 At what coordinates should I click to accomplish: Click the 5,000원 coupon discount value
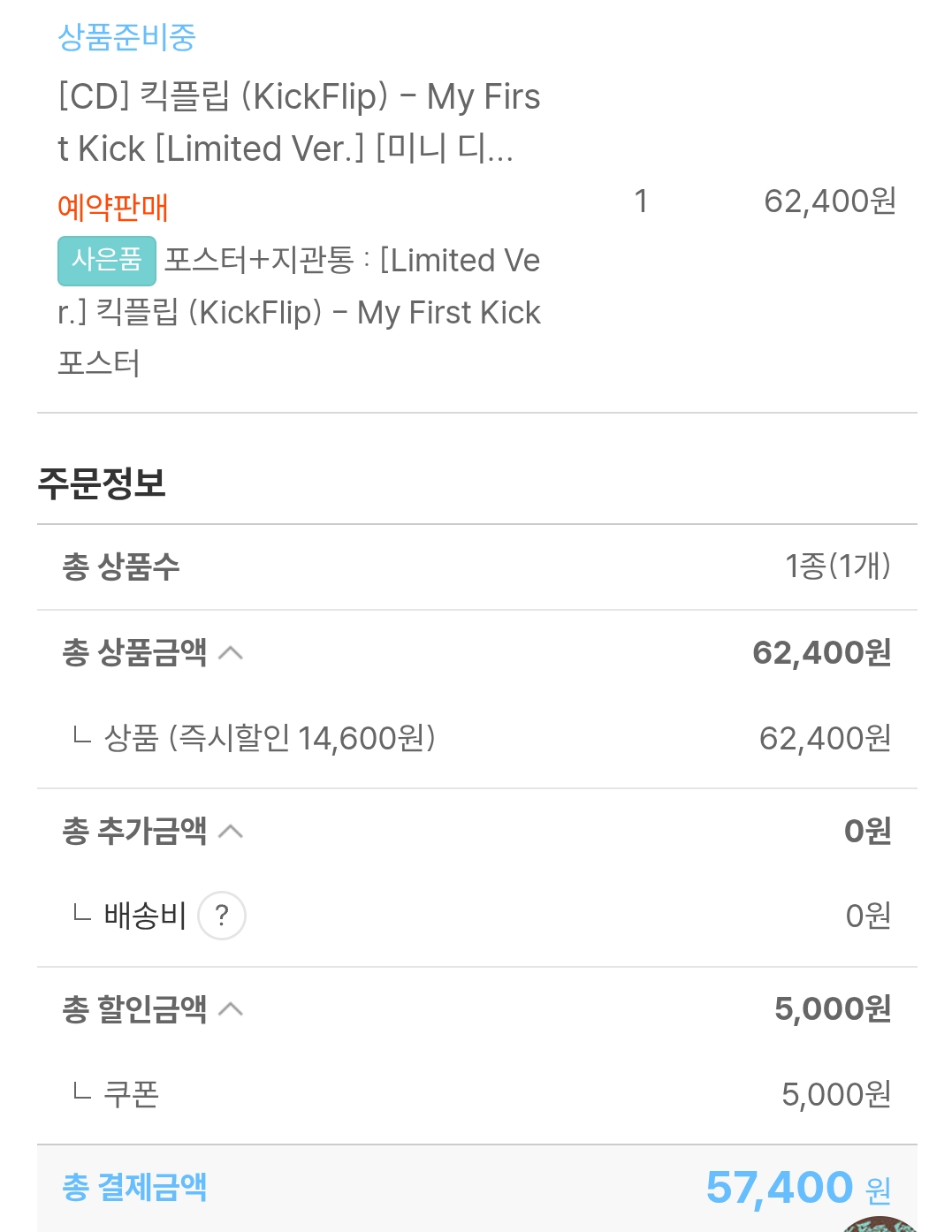(835, 1094)
